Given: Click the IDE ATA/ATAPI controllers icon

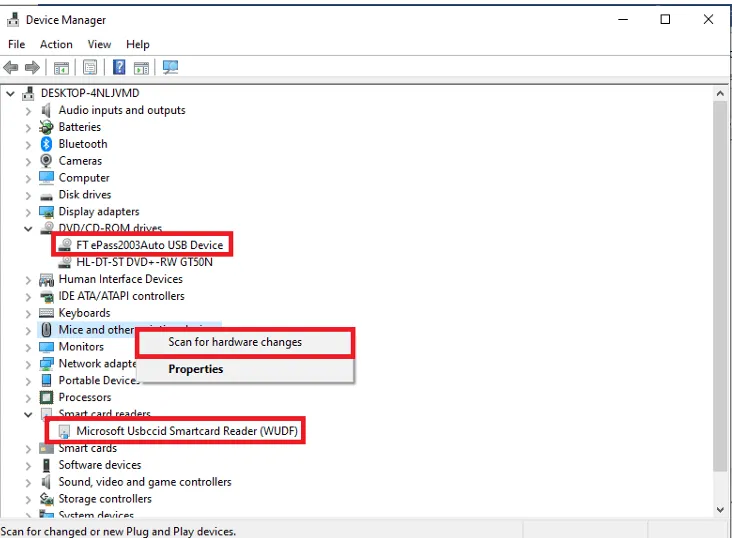Looking at the screenshot, I should coord(46,296).
